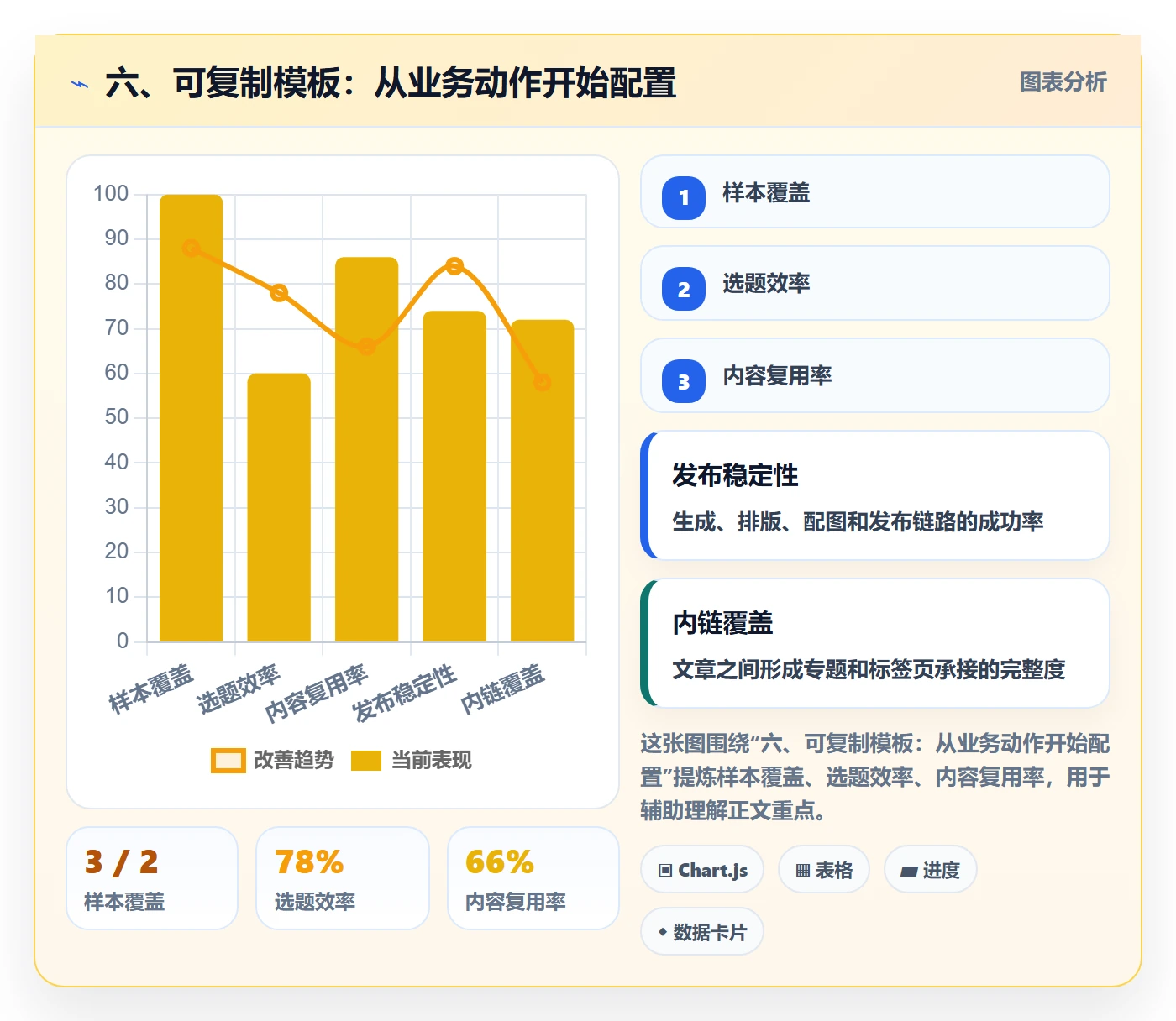Viewport: 1176px width, 1021px height.
Task: Click the yellow bar above 选题效率 axis label
Action: (x=279, y=508)
